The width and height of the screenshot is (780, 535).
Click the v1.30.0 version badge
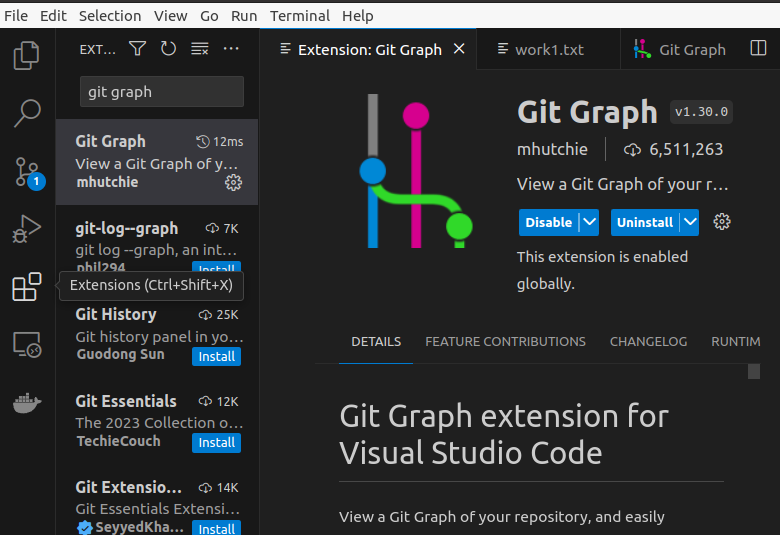point(701,111)
